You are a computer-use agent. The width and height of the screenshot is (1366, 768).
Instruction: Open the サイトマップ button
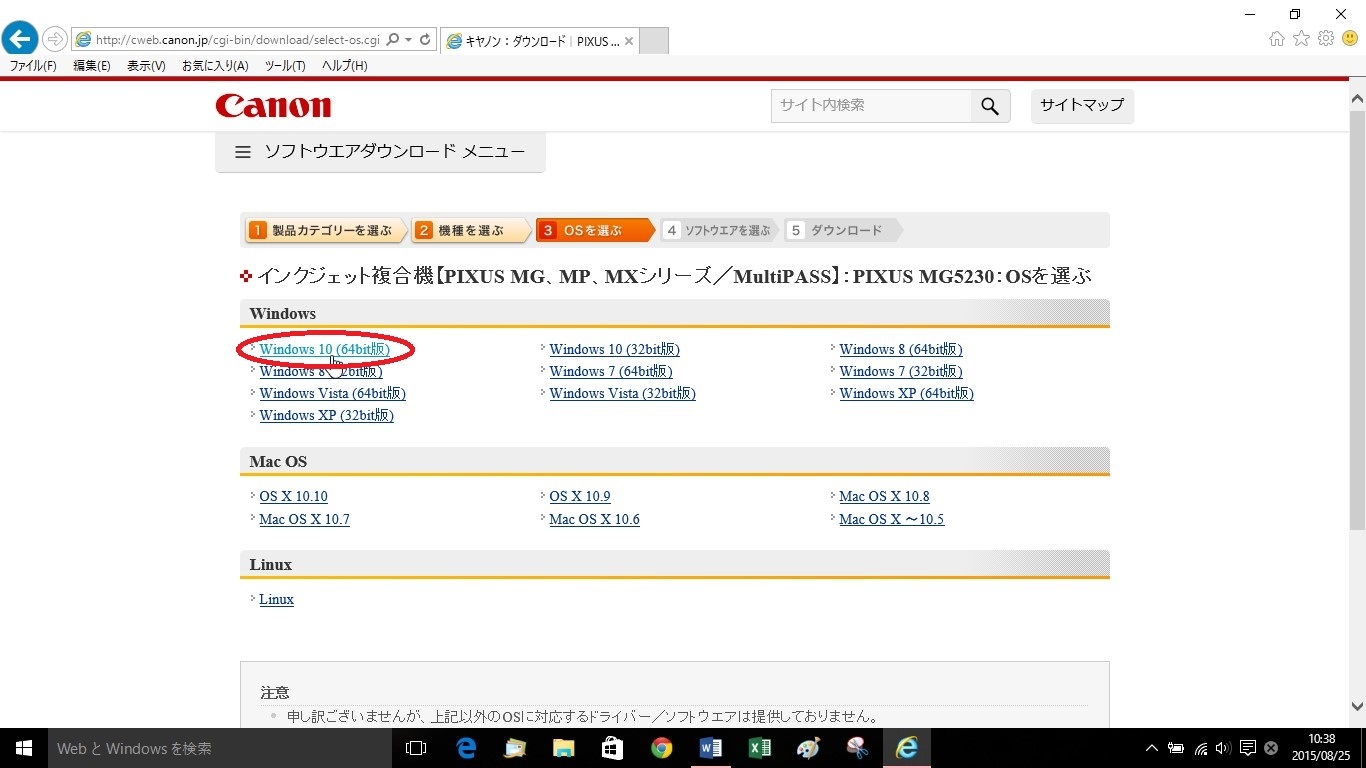pyautogui.click(x=1082, y=105)
